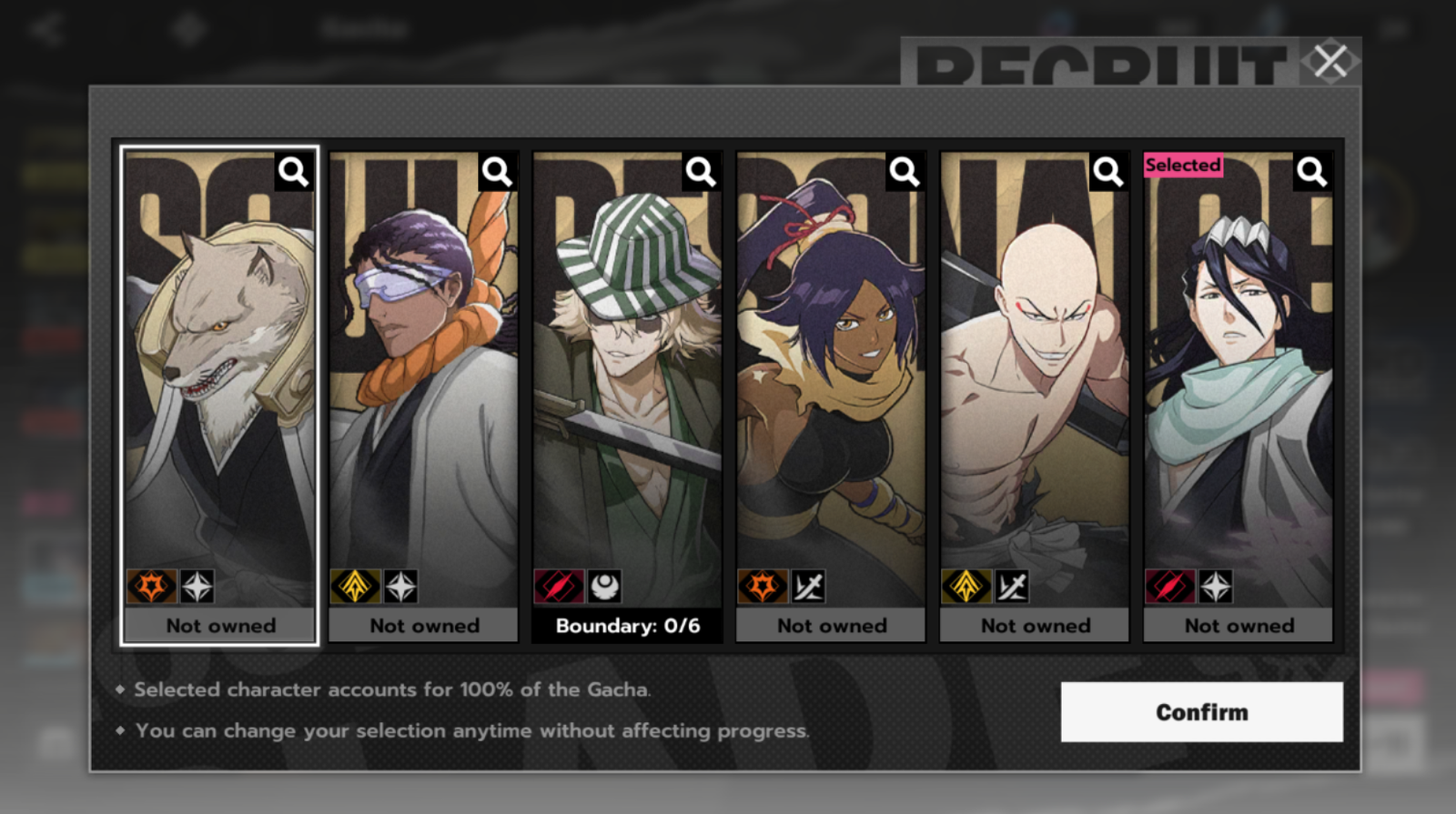Image resolution: width=1456 pixels, height=814 pixels.
Task: Inspect details of the striped-hat character
Action: (x=701, y=171)
